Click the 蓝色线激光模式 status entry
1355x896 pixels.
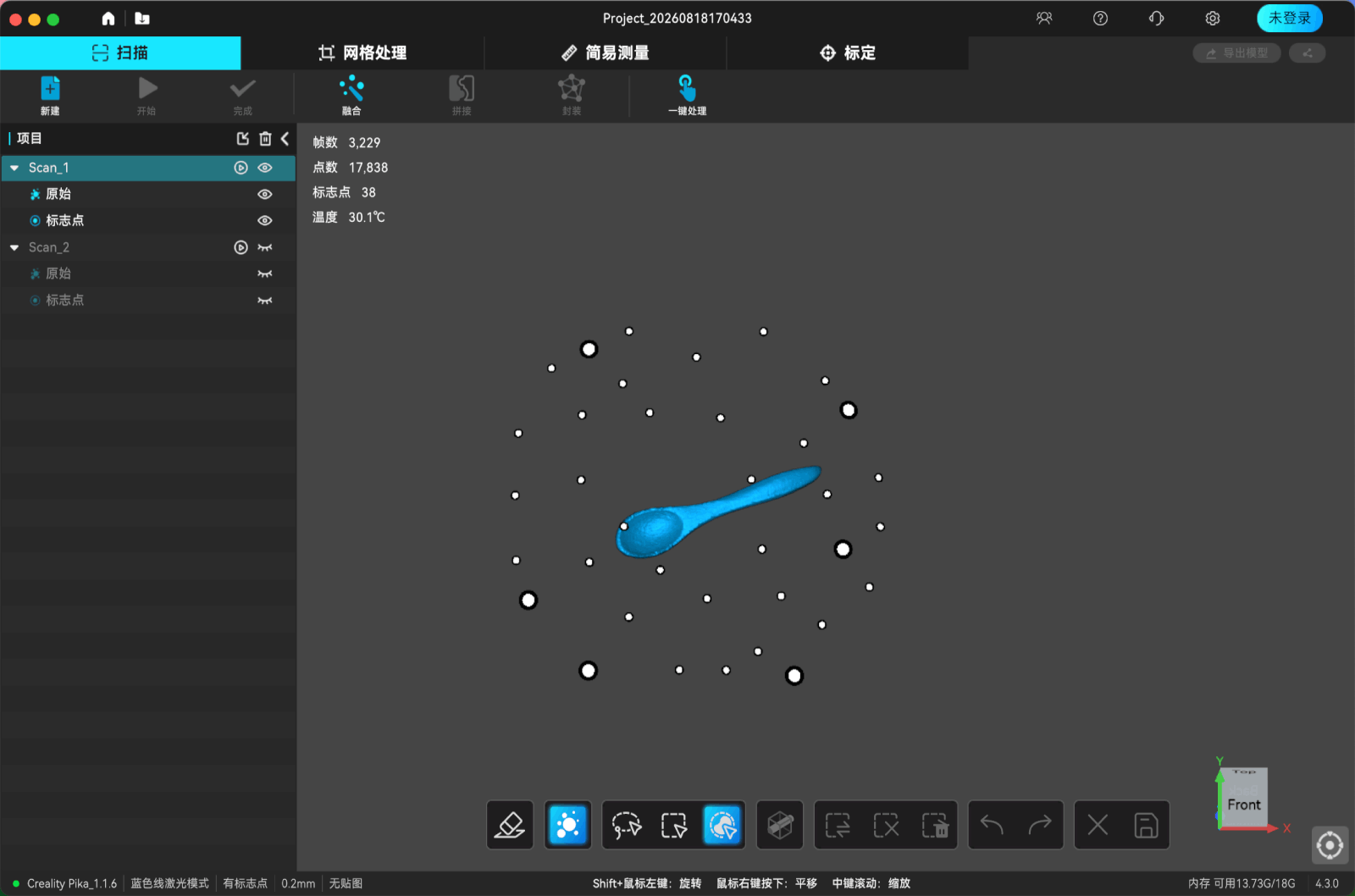(x=169, y=883)
